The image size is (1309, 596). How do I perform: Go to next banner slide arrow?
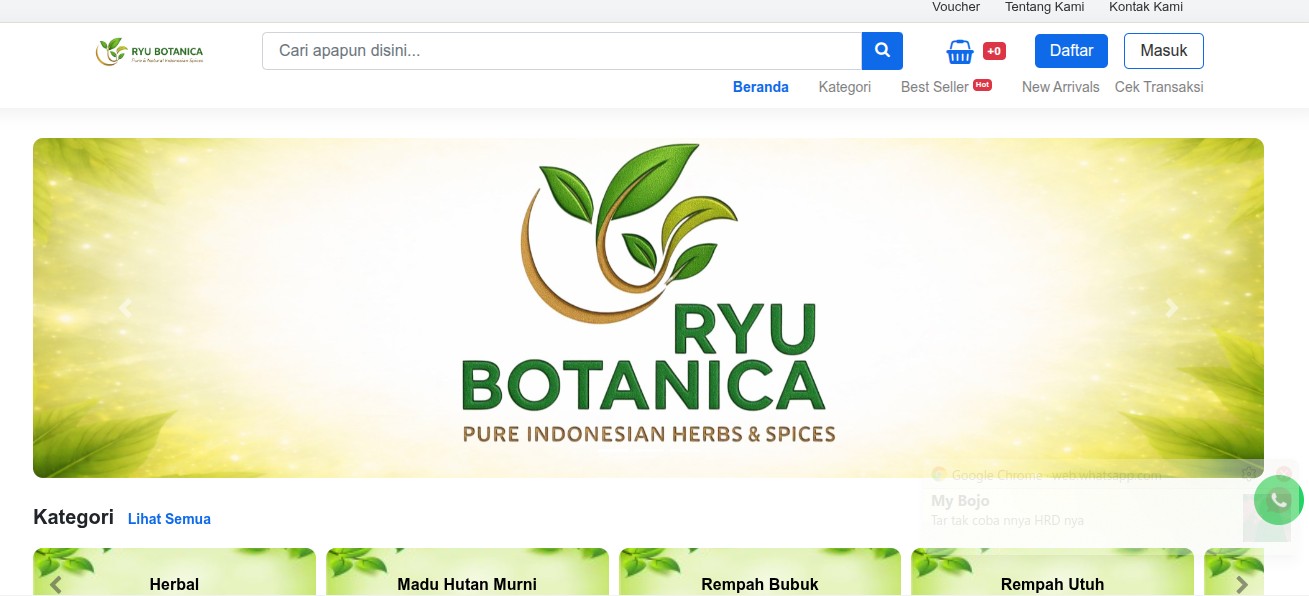pos(1172,308)
